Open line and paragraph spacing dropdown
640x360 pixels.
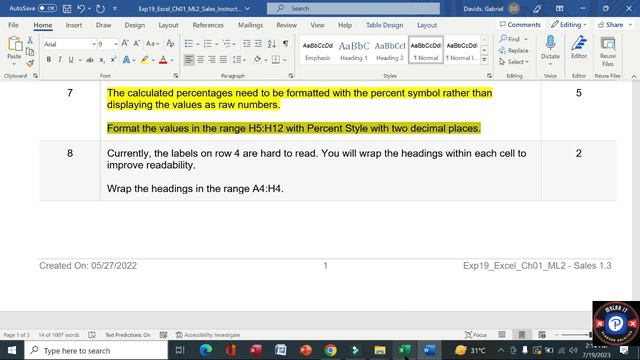(x=239, y=60)
